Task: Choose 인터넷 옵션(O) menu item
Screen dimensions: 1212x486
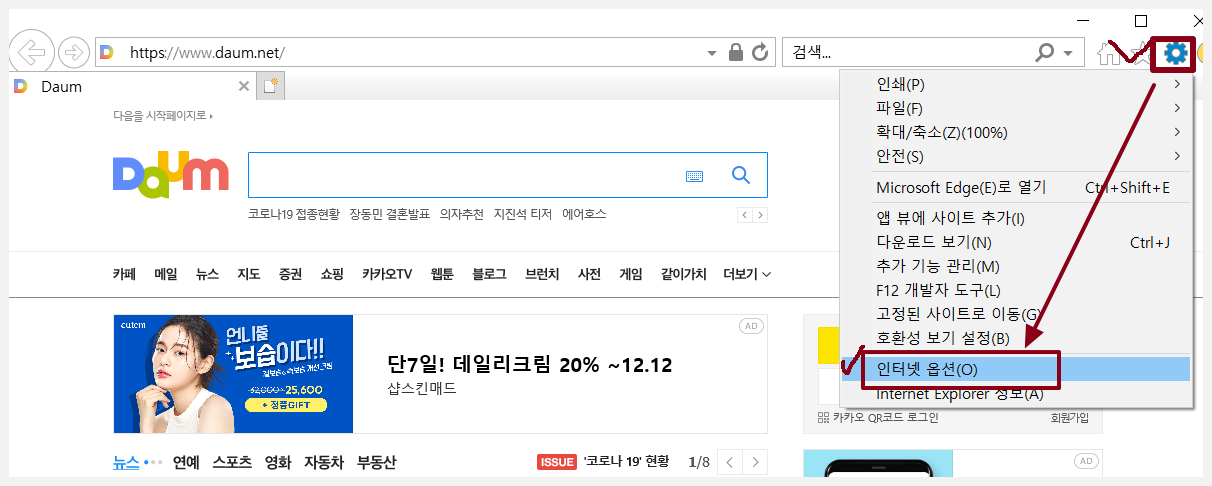Action: tap(1016, 369)
